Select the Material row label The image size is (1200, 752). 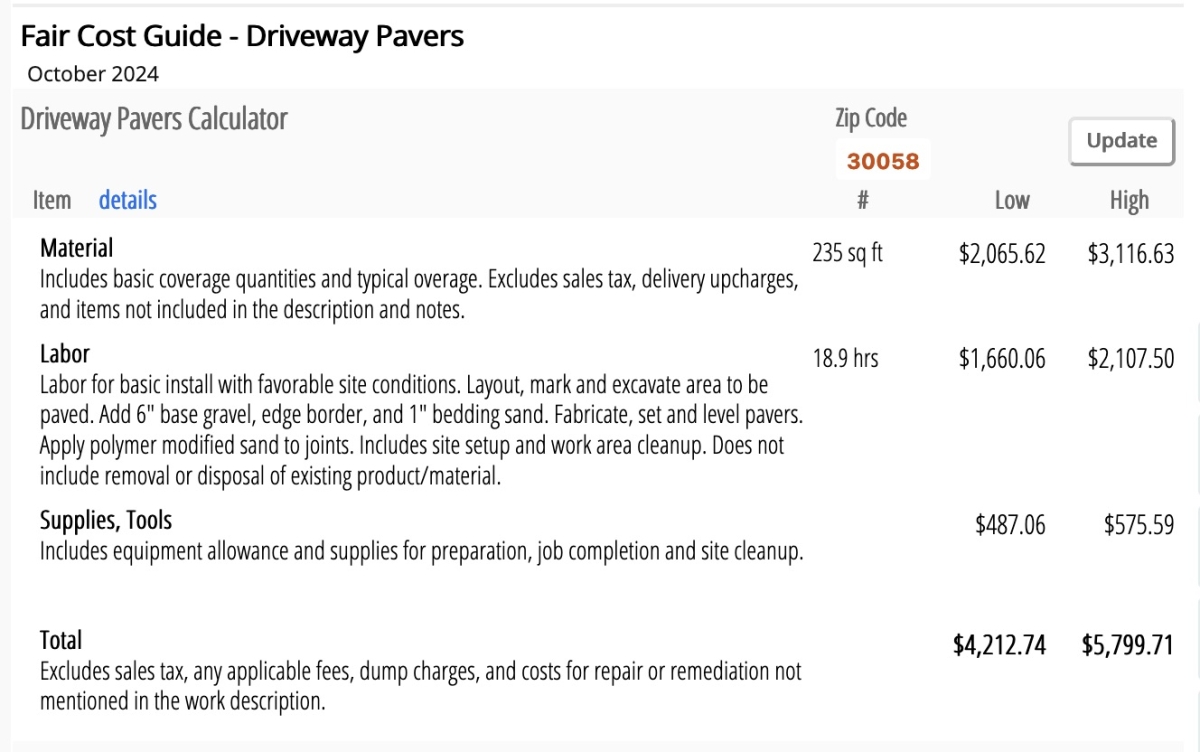(77, 248)
